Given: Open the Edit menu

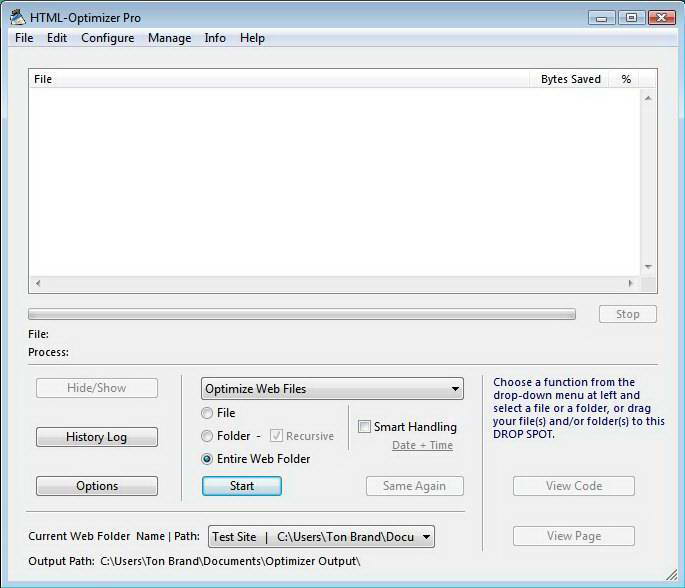Looking at the screenshot, I should pos(57,38).
